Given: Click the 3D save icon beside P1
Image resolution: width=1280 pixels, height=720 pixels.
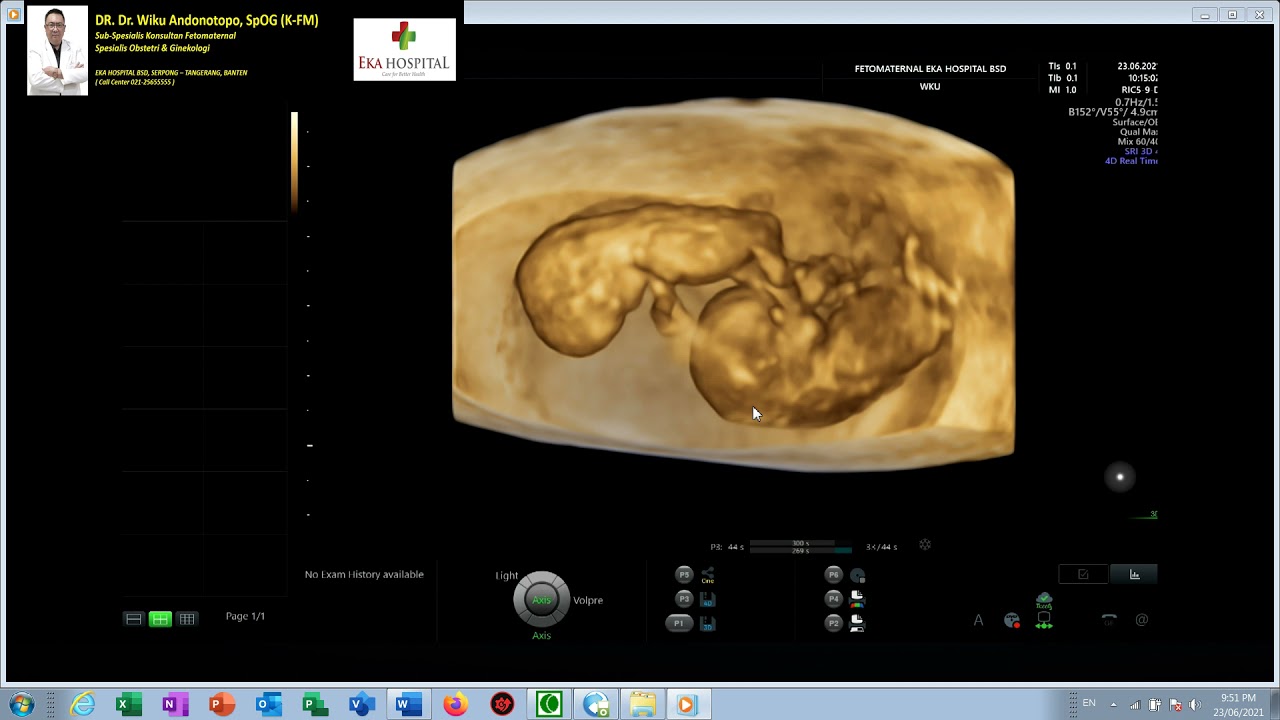Looking at the screenshot, I should pyautogui.click(x=708, y=623).
